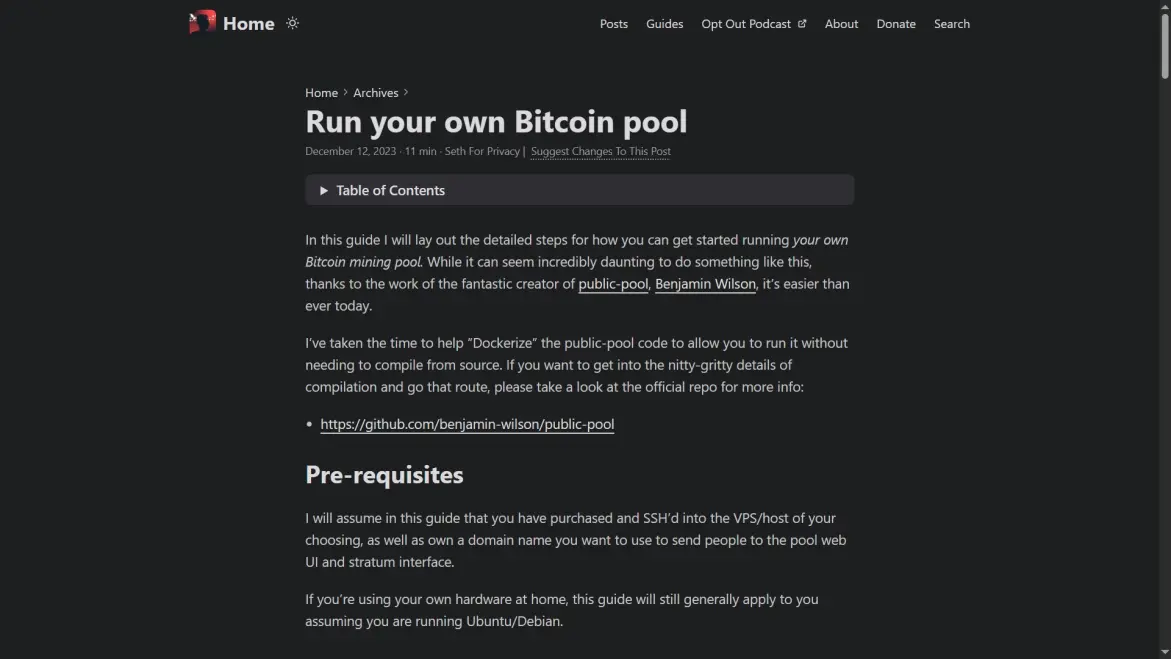The height and width of the screenshot is (659, 1171).
Task: Open the Benjamin Wilson link
Action: 705,284
